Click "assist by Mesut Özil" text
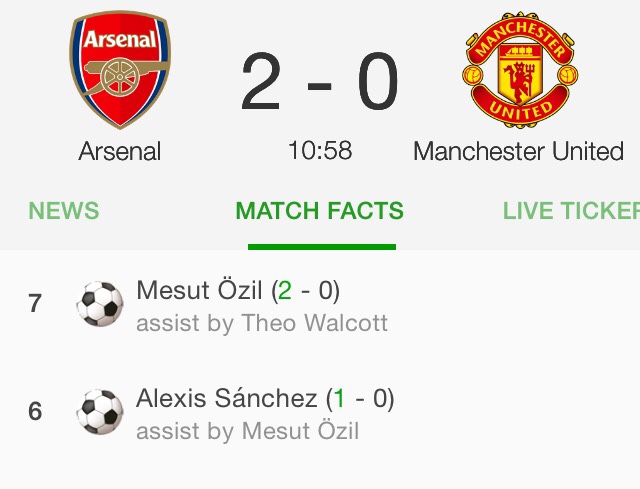 247,431
